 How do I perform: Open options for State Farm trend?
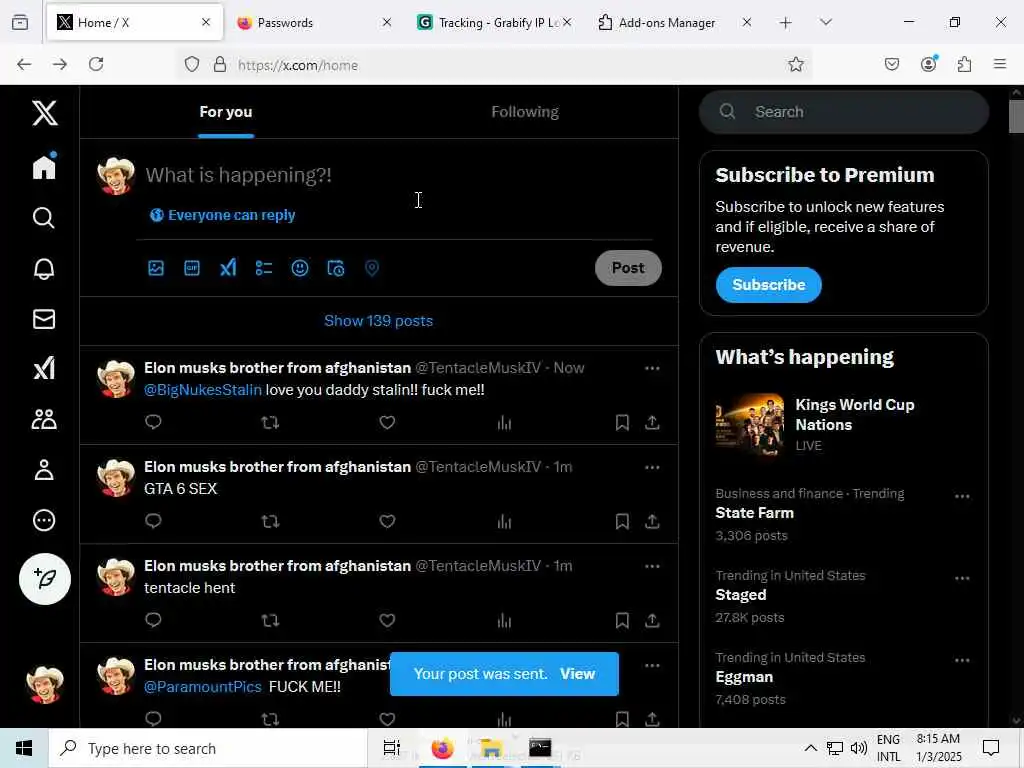click(962, 496)
